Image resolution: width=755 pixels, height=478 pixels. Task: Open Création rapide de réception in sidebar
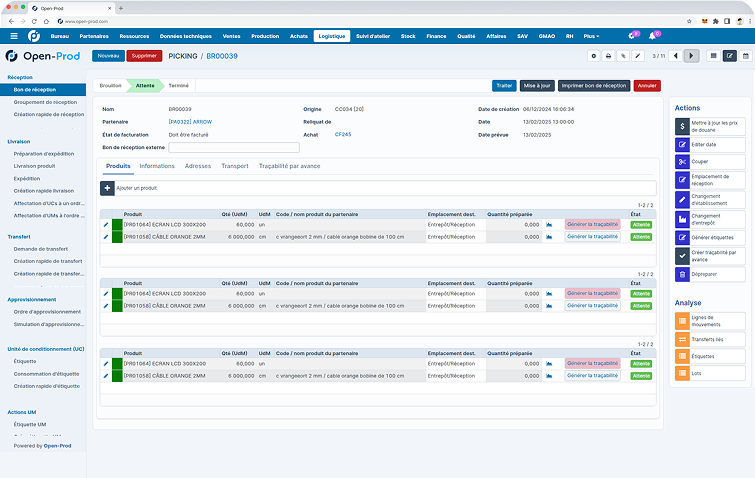pyautogui.click(x=49, y=115)
